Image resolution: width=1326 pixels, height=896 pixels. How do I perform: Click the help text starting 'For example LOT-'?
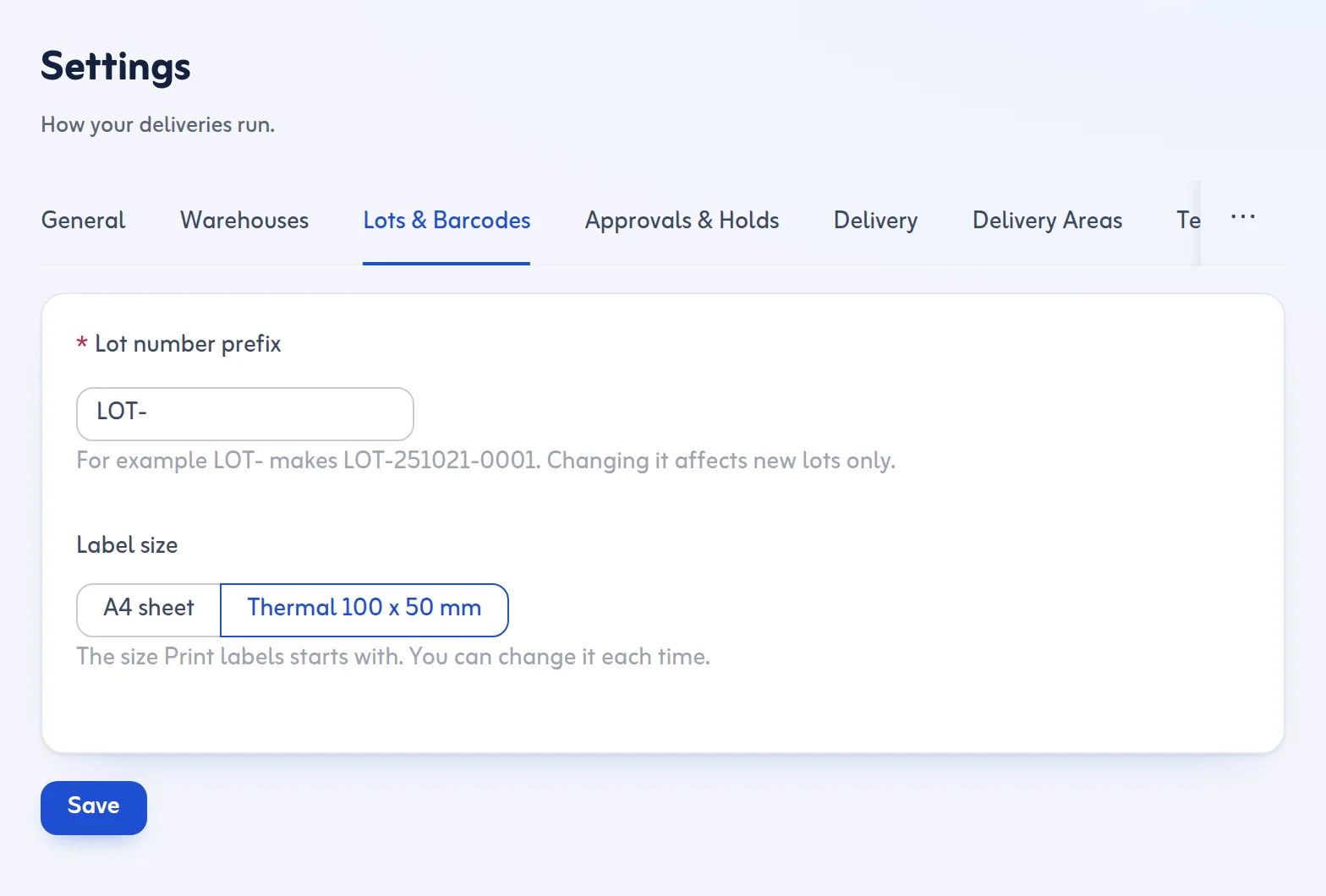click(x=485, y=461)
